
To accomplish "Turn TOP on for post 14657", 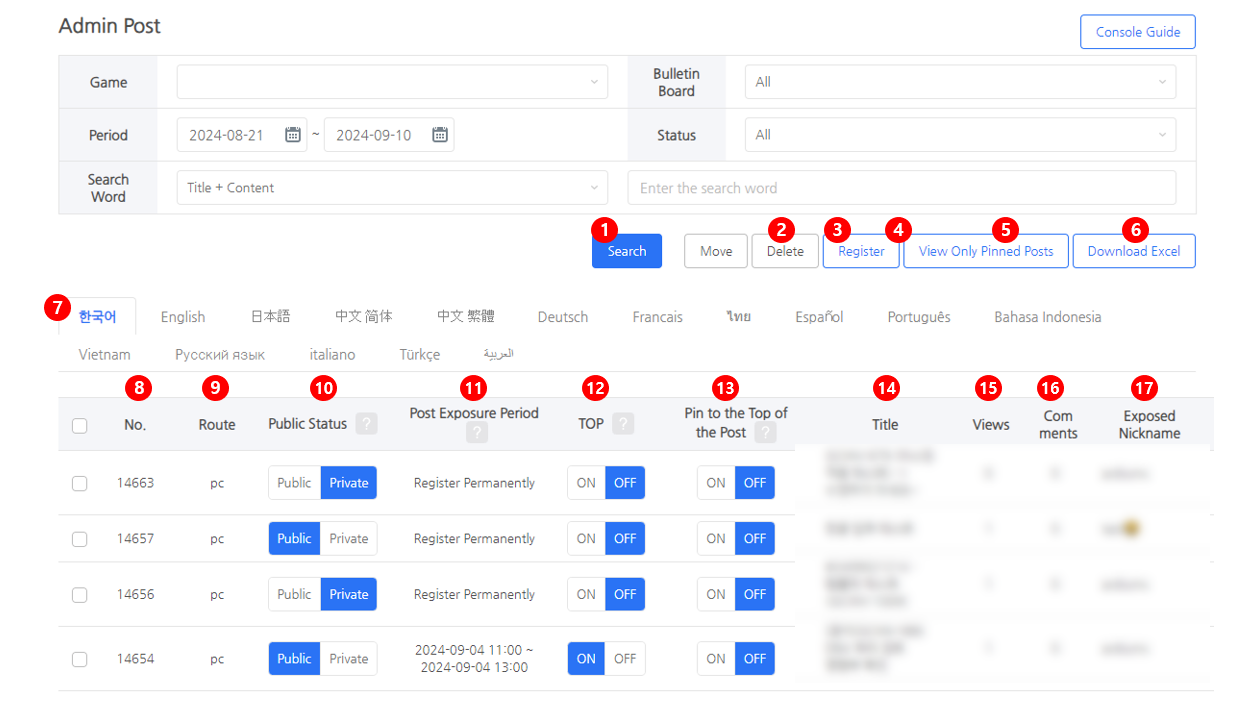I will (586, 539).
